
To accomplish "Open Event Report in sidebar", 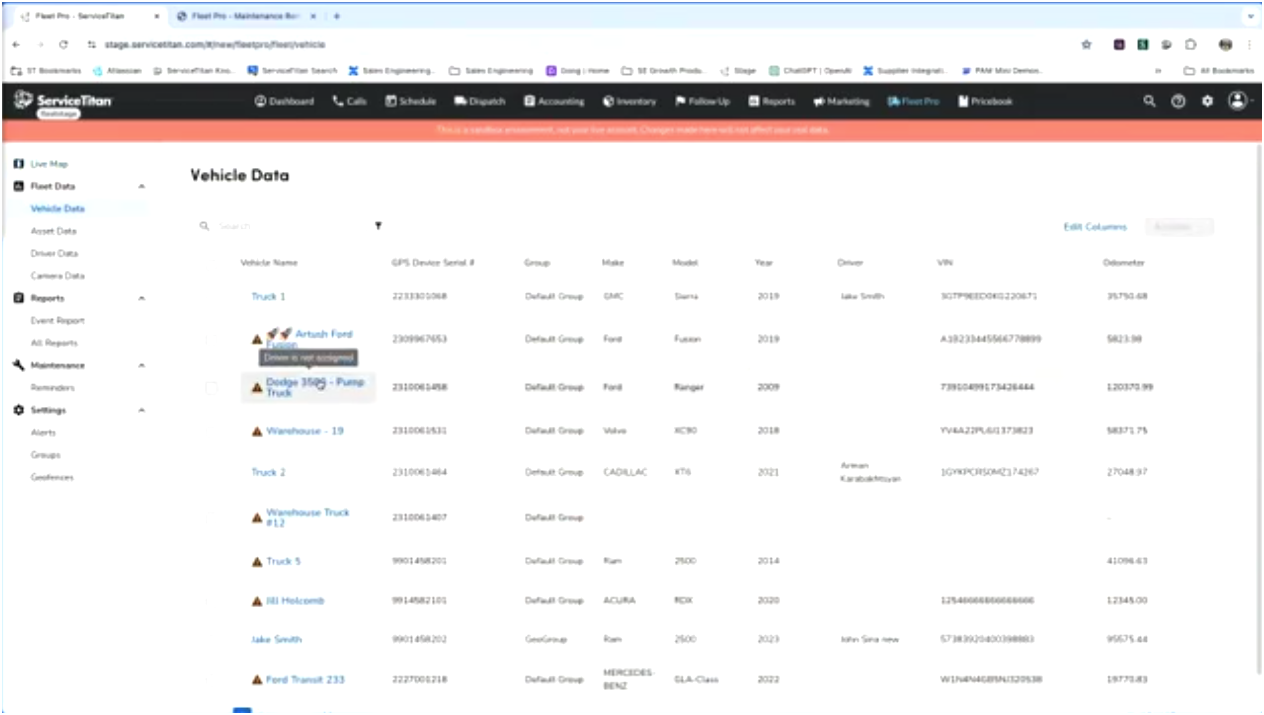I will (x=58, y=321).
